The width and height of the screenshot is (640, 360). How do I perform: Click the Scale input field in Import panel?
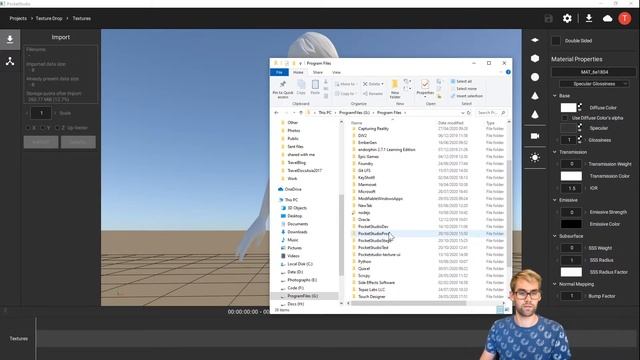(41, 113)
